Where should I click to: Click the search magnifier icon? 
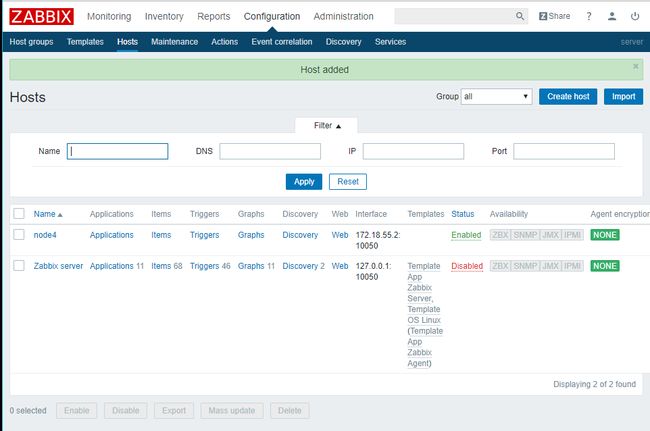pyautogui.click(x=520, y=16)
